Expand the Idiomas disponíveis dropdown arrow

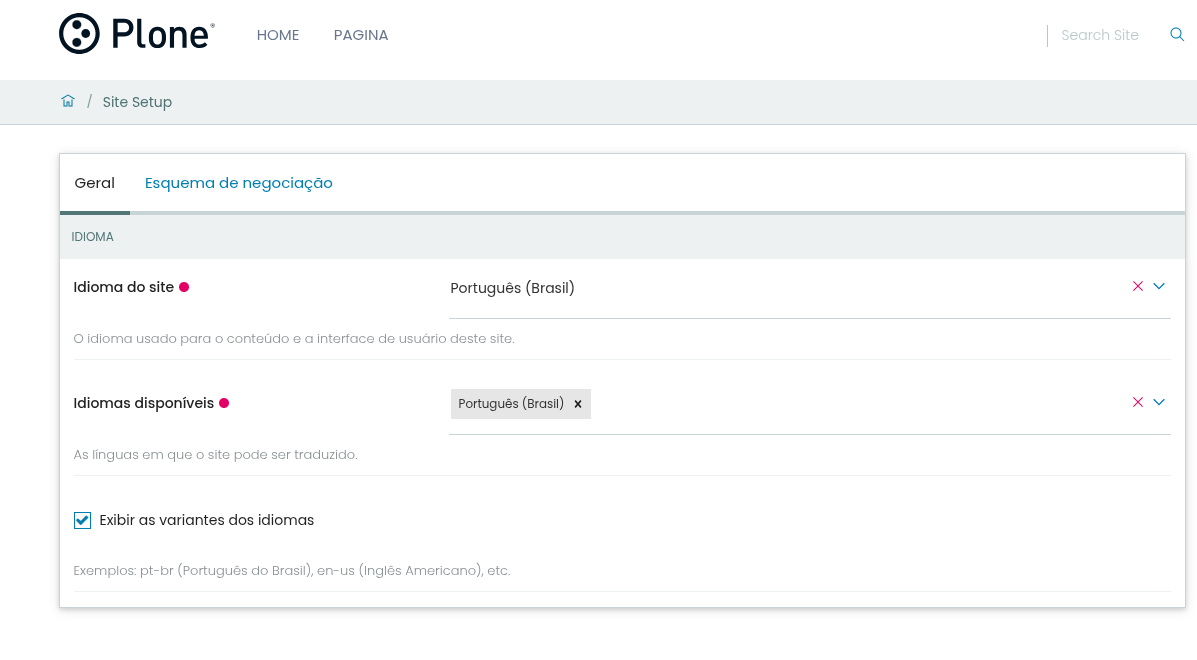(1159, 402)
